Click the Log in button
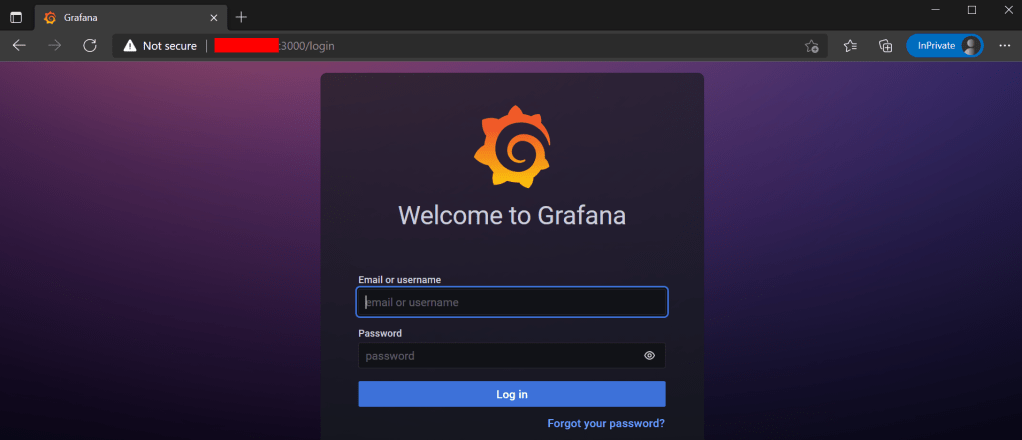The width and height of the screenshot is (1022, 440). coord(512,394)
